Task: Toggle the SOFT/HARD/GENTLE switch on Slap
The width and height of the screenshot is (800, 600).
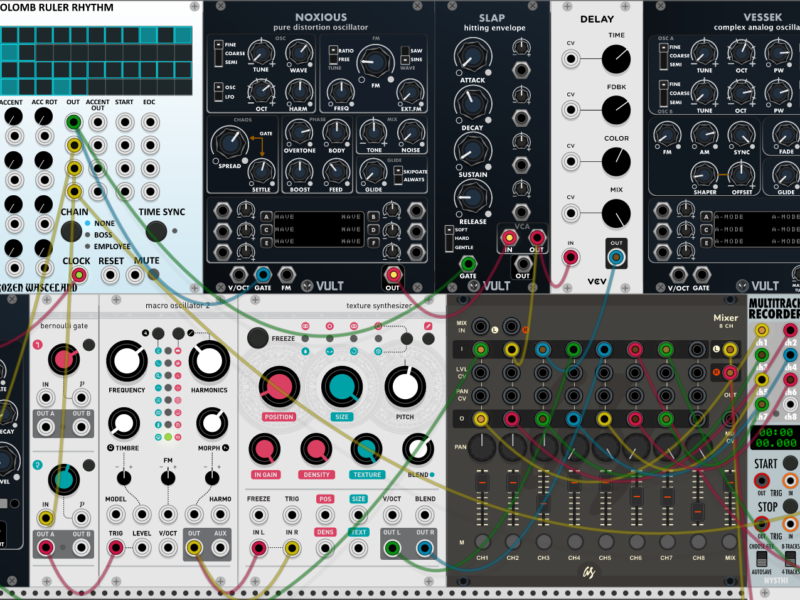Action: (x=449, y=239)
